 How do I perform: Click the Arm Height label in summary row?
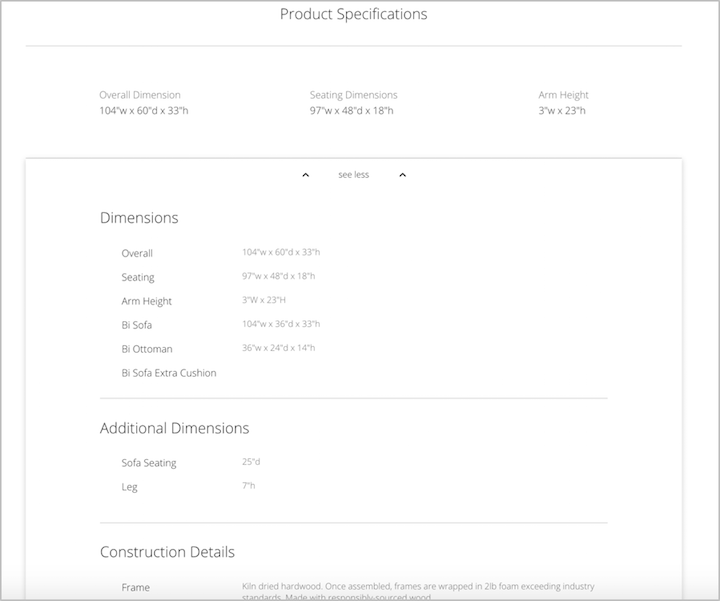pos(563,95)
